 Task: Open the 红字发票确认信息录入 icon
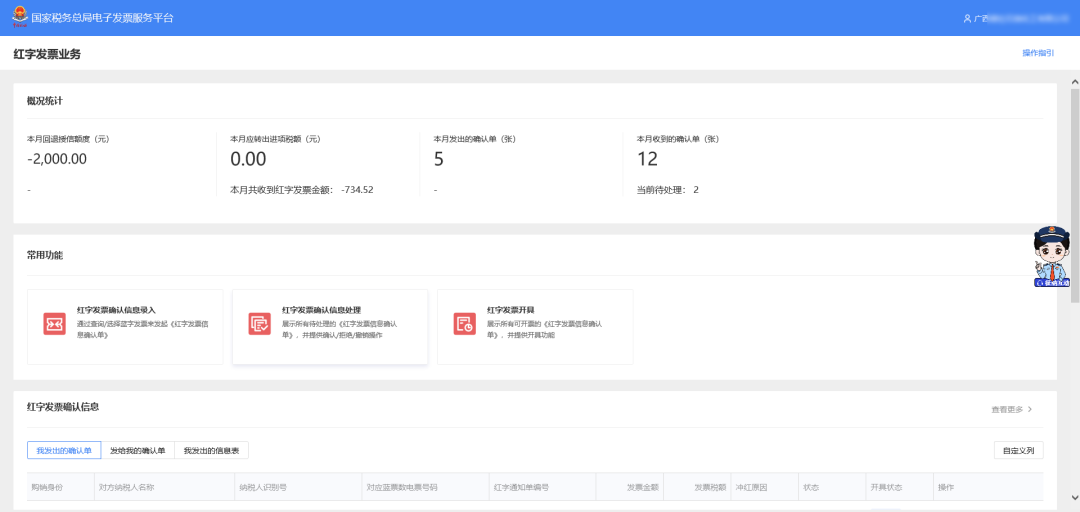(x=54, y=324)
